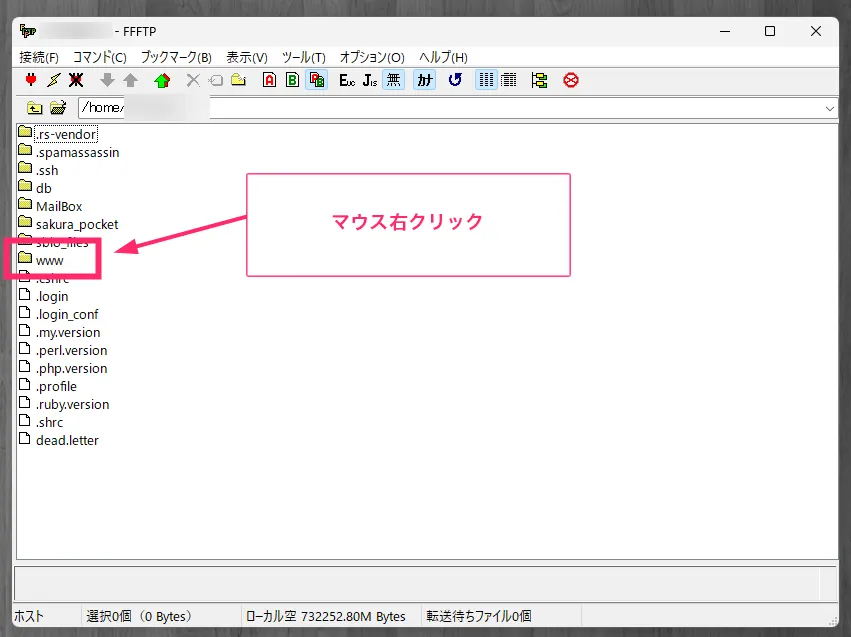
Task: Click the disconnect icon in toolbar
Action: 75,80
